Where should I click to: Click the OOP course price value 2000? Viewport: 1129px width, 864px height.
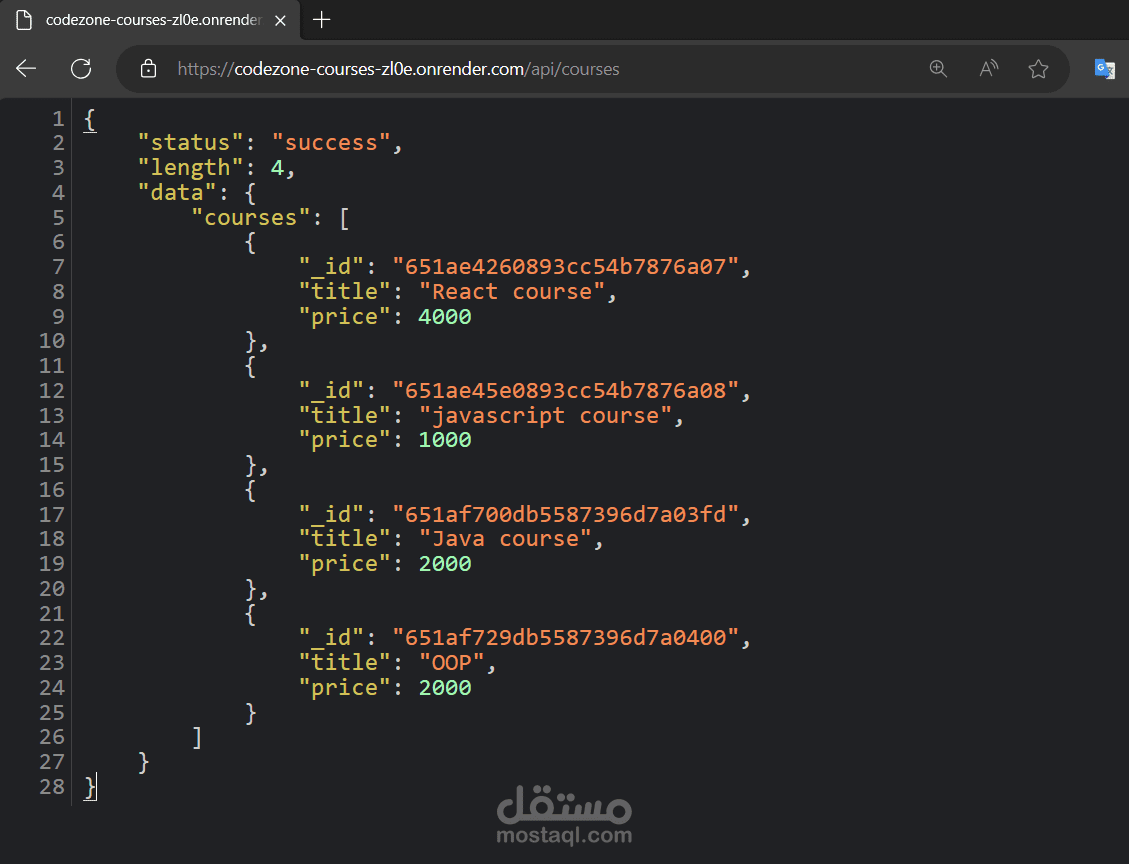tap(445, 687)
